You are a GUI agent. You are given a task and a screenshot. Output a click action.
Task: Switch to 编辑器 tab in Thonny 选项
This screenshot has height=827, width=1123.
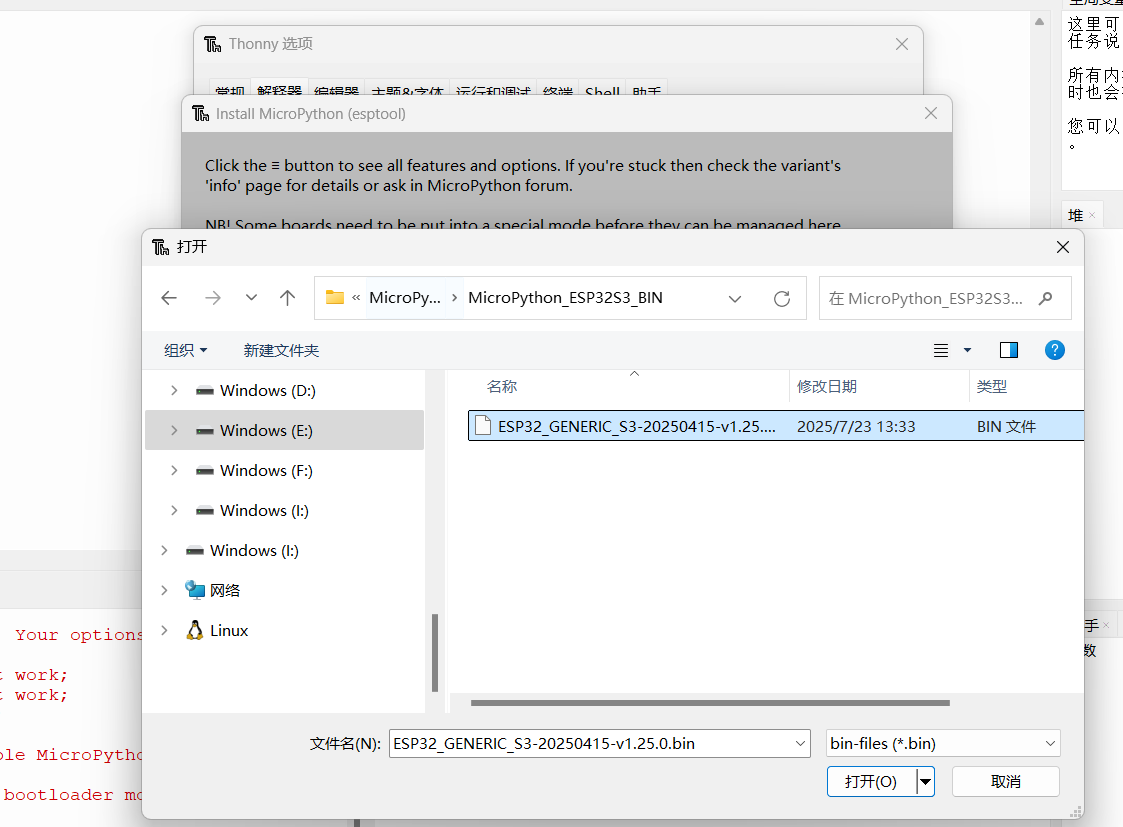coord(336,90)
